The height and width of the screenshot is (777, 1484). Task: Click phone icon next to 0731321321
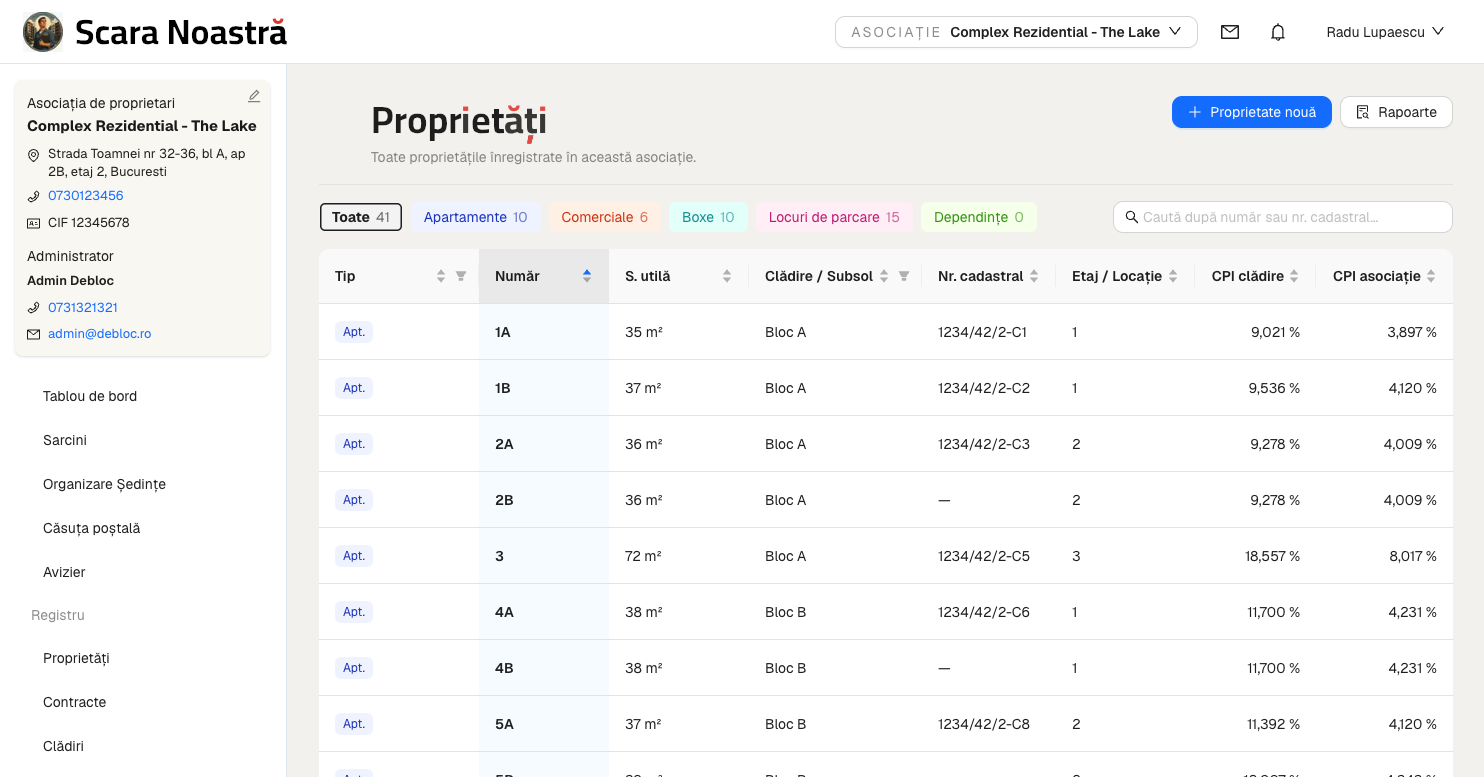[33, 308]
